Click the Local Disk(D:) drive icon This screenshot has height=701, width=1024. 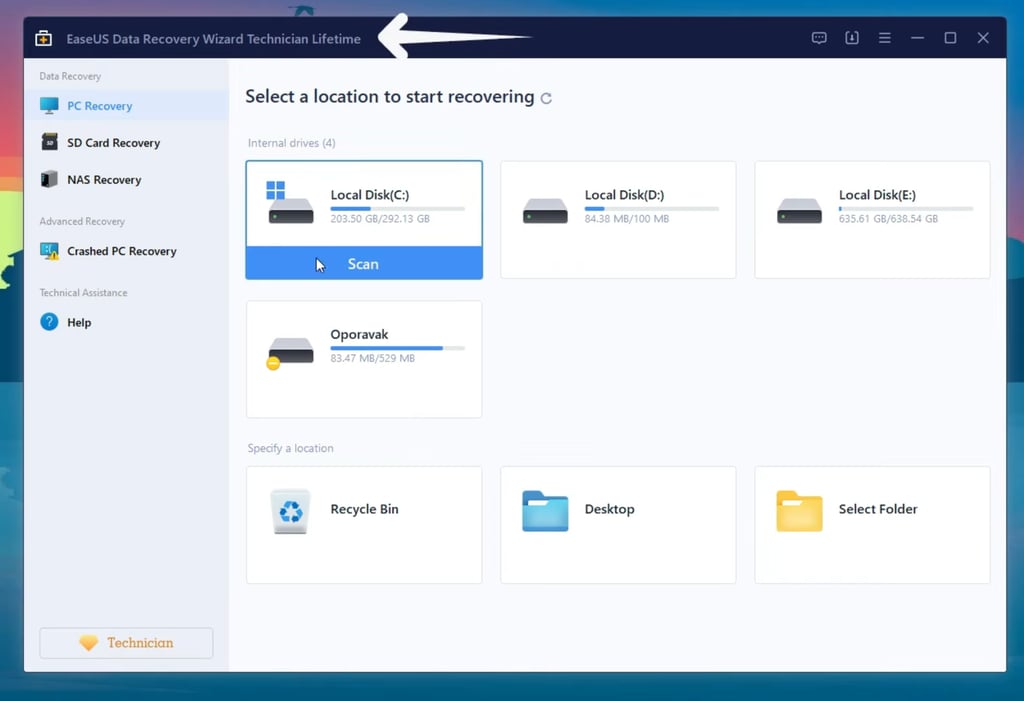coord(545,211)
